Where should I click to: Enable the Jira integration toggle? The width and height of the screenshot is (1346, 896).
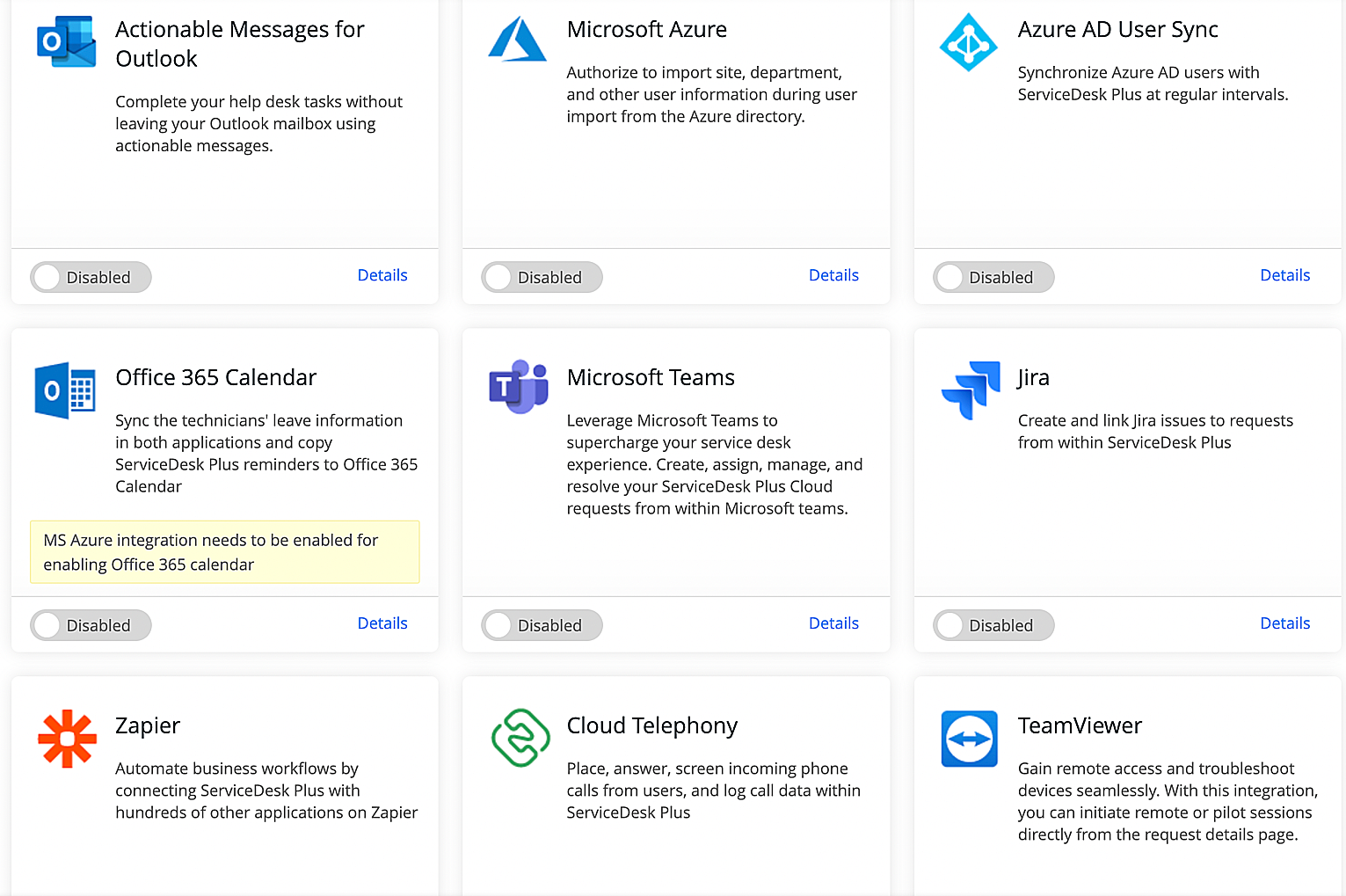pos(993,625)
